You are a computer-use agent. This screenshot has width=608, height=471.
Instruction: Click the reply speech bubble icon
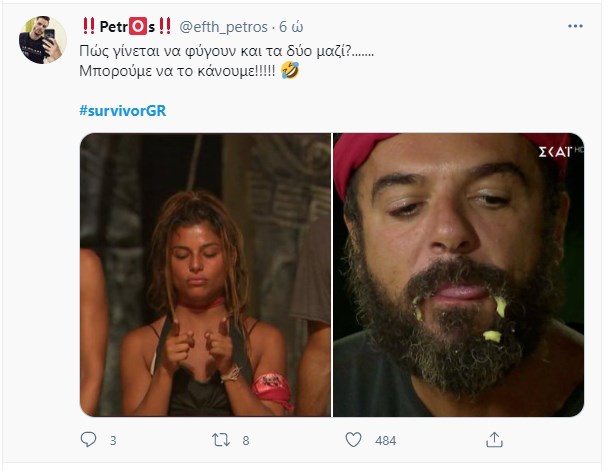click(88, 440)
